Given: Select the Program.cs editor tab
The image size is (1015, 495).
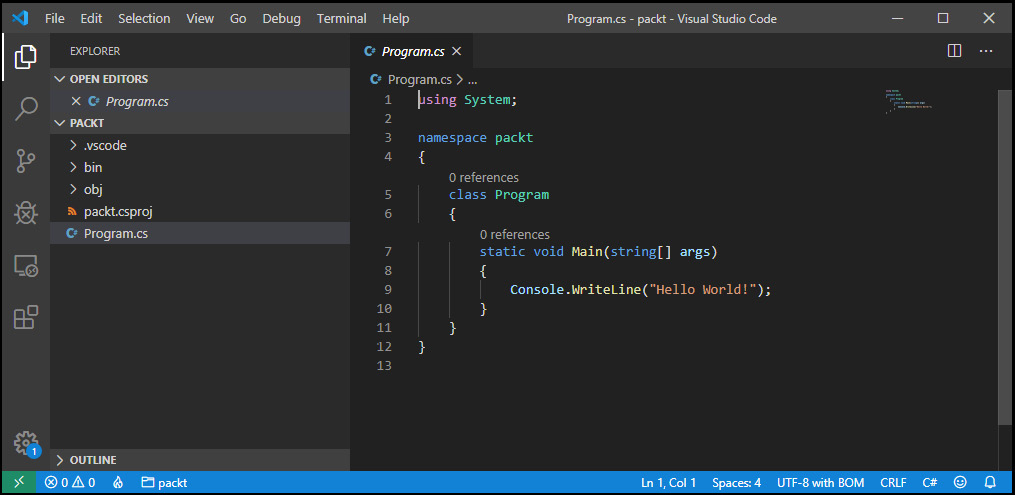Looking at the screenshot, I should (412, 51).
